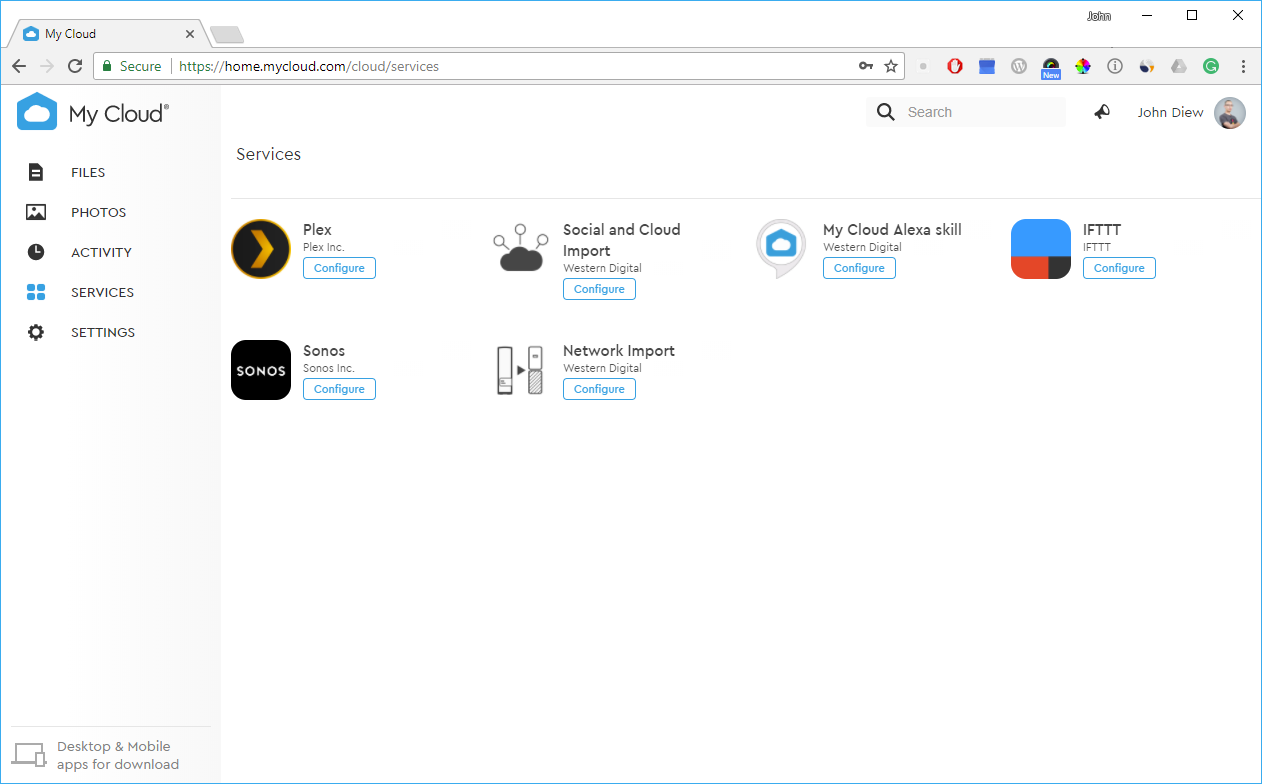The image size is (1262, 784).
Task: Go back to the previous page
Action: [x=19, y=66]
